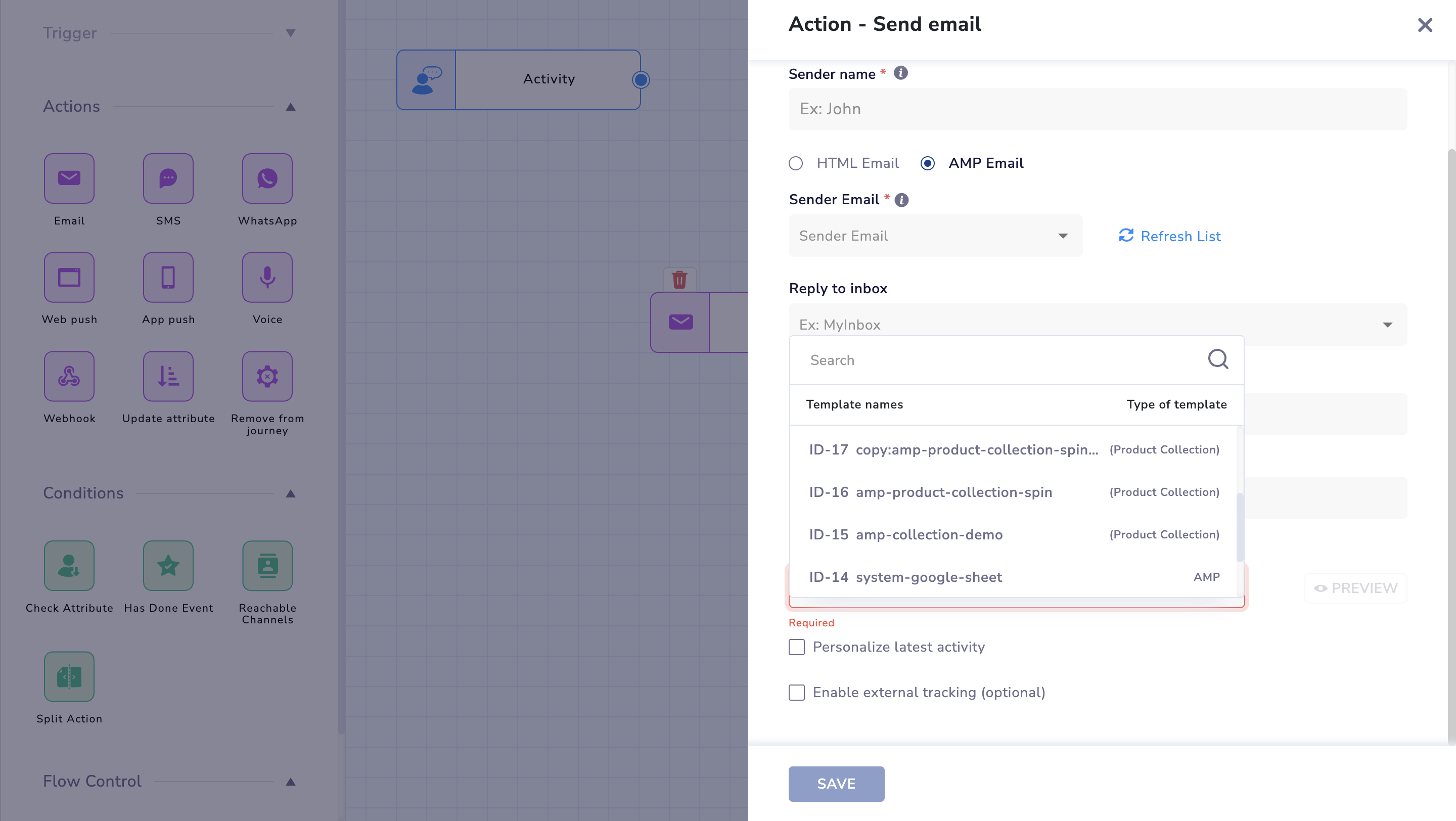Click the Sender Email info icon
1456x821 pixels.
(902, 200)
